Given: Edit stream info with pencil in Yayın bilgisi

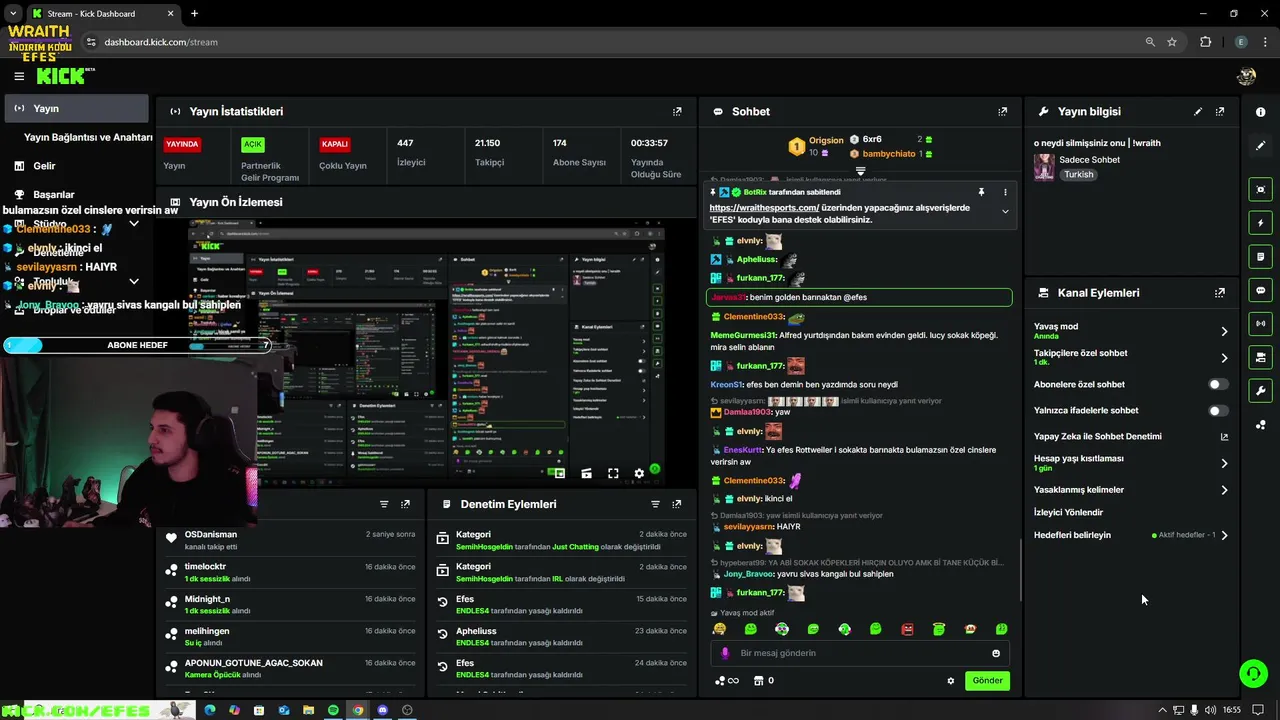Looking at the screenshot, I should (x=1198, y=112).
